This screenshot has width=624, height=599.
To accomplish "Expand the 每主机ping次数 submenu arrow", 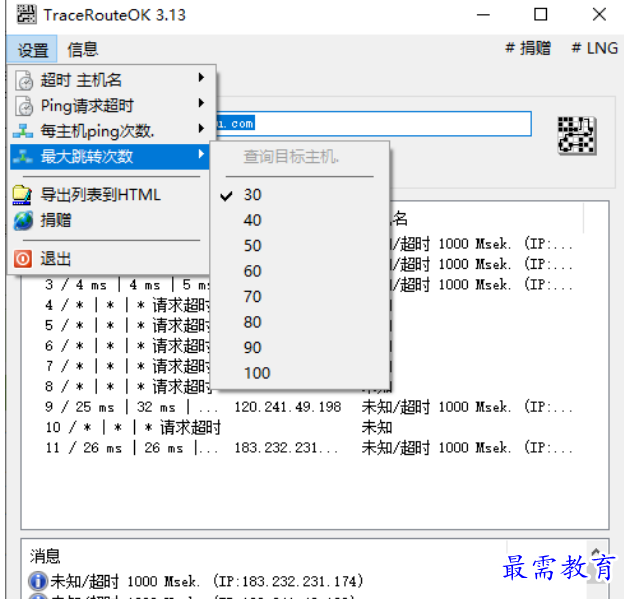I will point(201,128).
